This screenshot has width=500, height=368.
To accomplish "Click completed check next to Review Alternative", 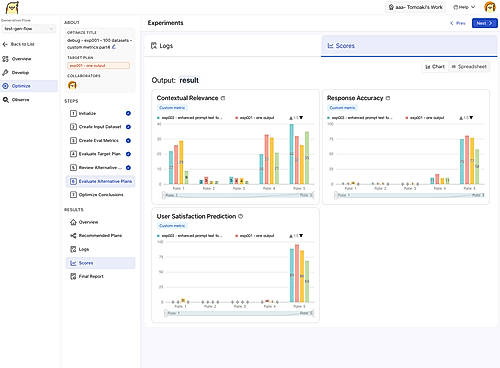I will [x=128, y=168].
